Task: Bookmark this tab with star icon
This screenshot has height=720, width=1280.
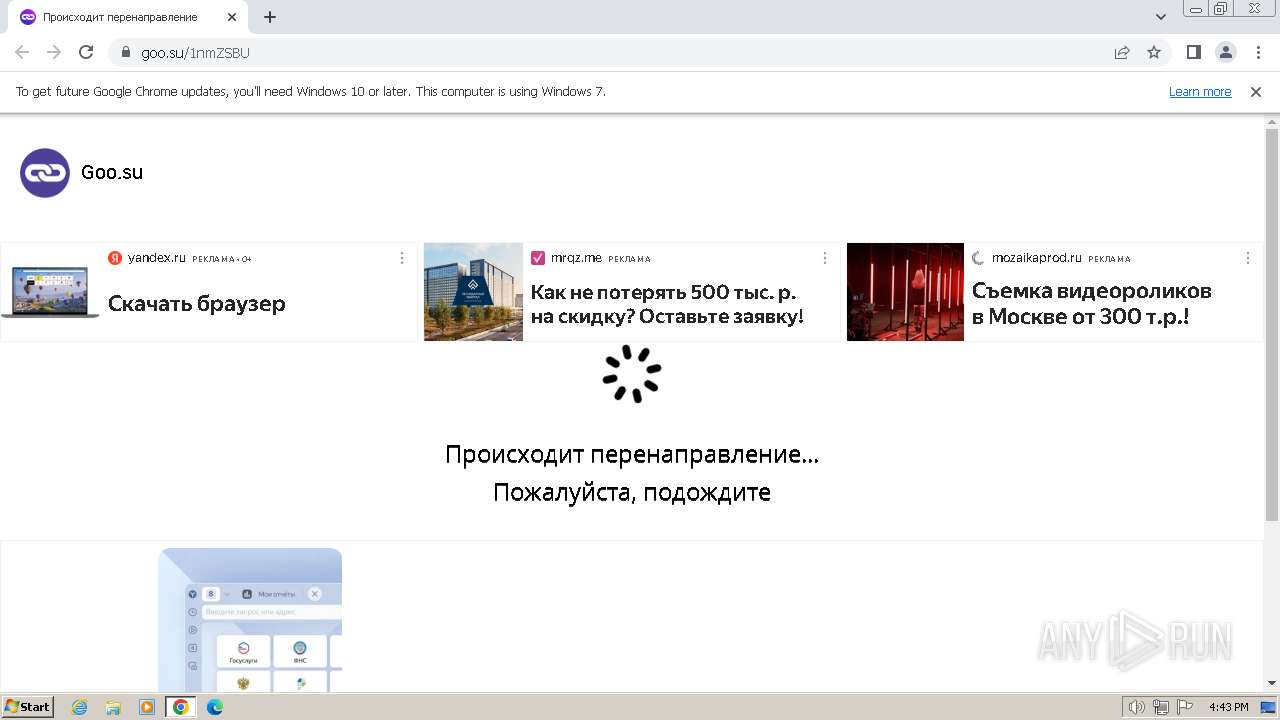Action: [1154, 53]
